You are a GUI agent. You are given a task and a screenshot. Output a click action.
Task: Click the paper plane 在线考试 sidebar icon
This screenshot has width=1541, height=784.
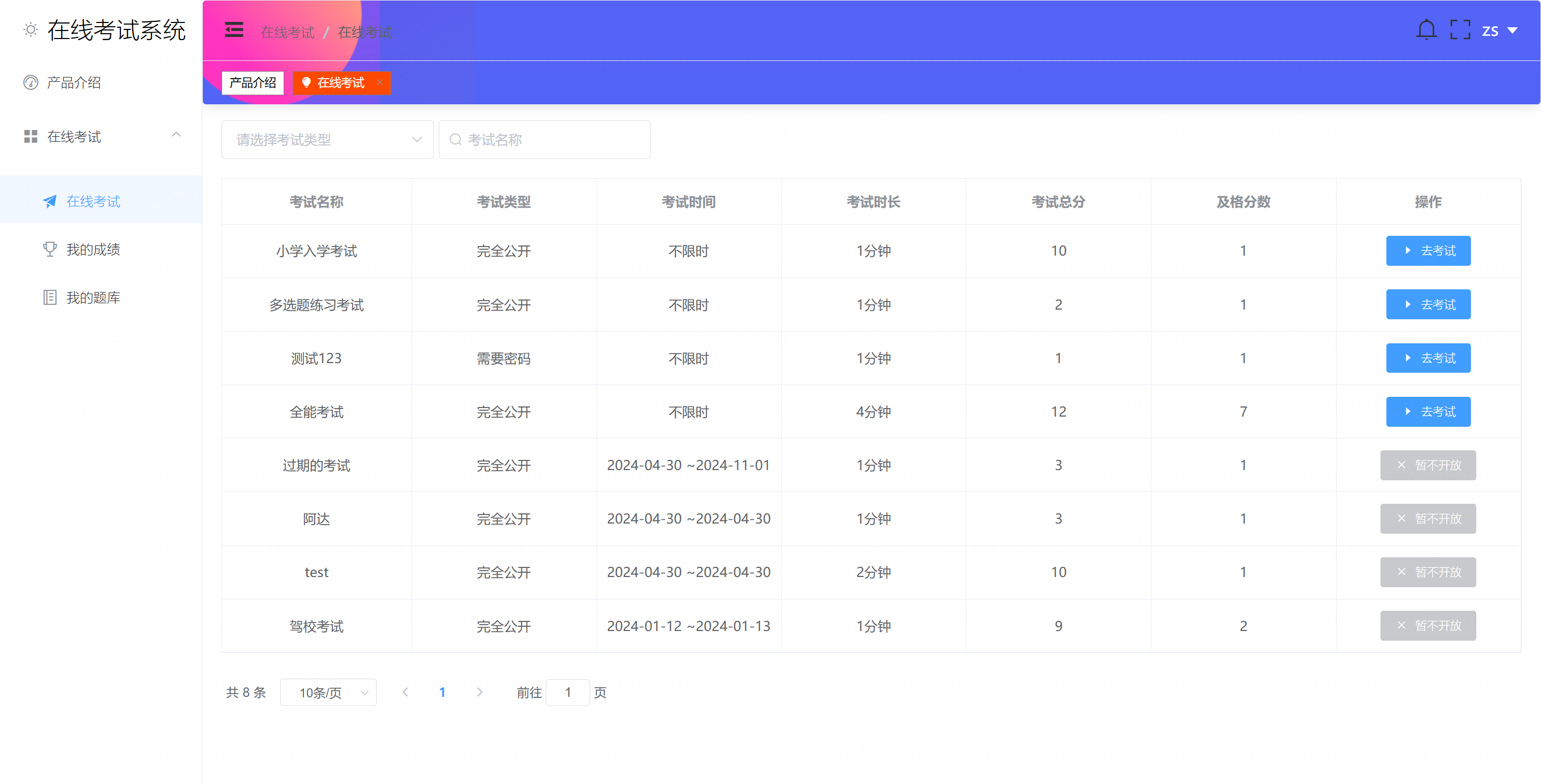(x=50, y=202)
